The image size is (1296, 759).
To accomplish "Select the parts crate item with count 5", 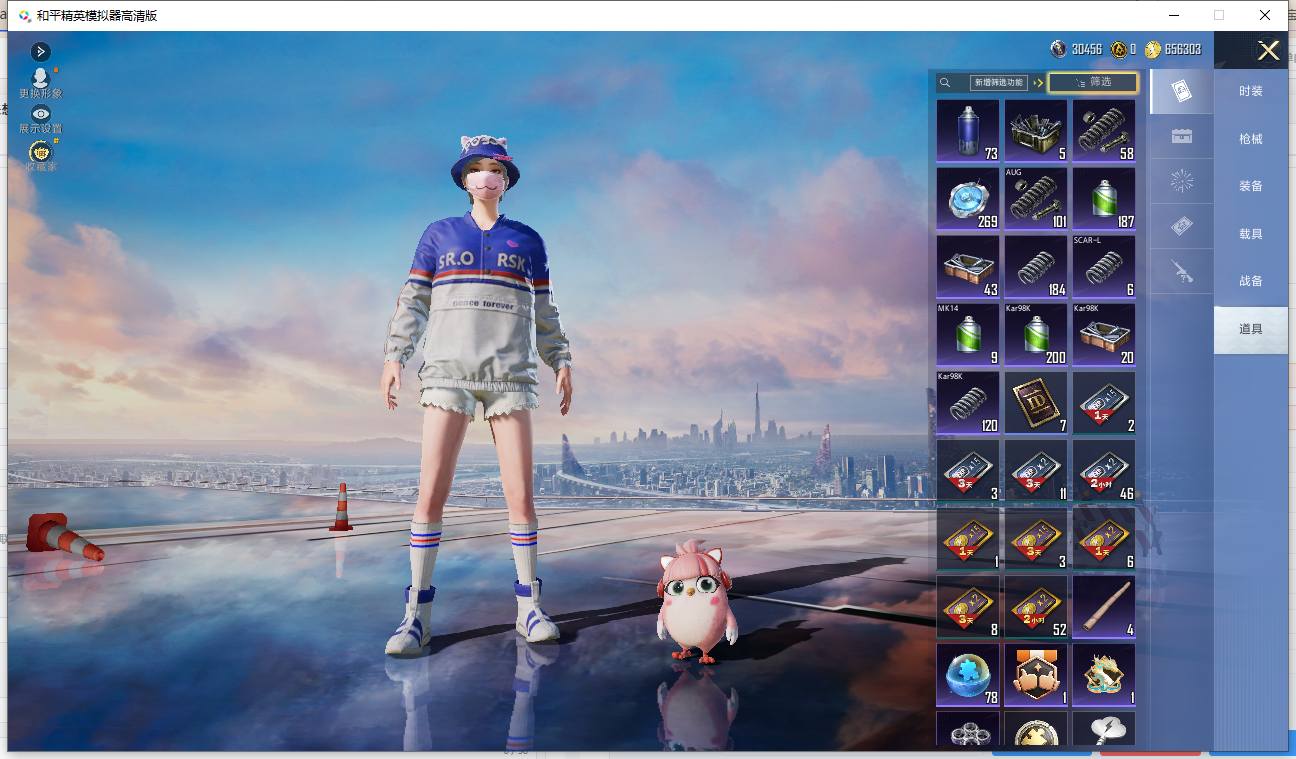I will point(1035,130).
